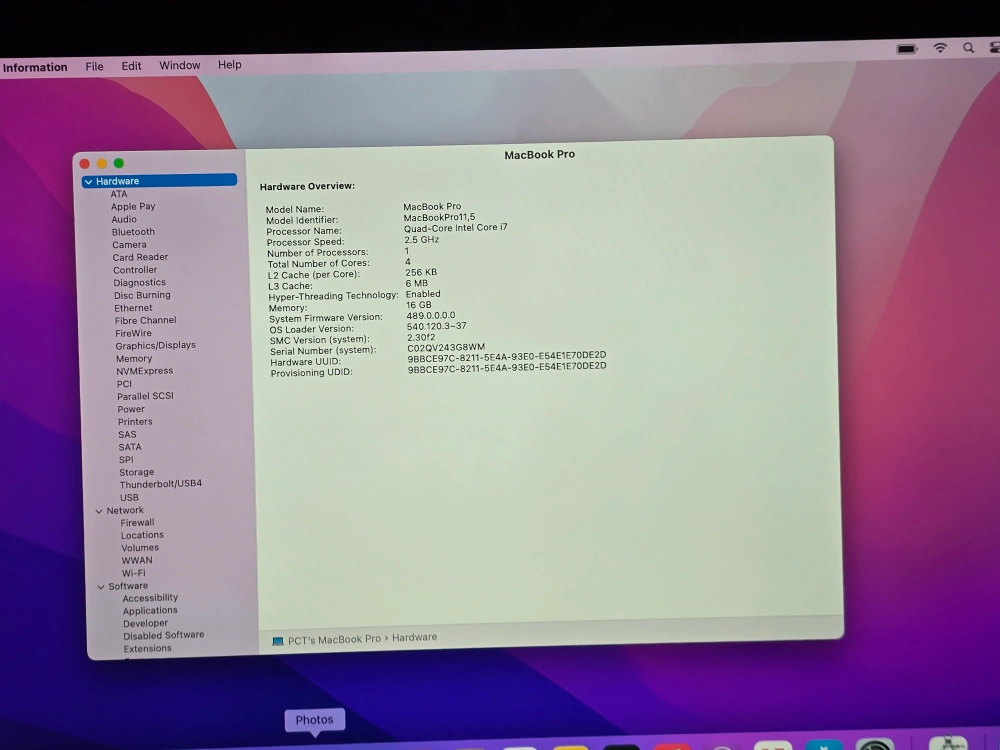
Task: Click the yellow minimize window button
Action: [101, 163]
